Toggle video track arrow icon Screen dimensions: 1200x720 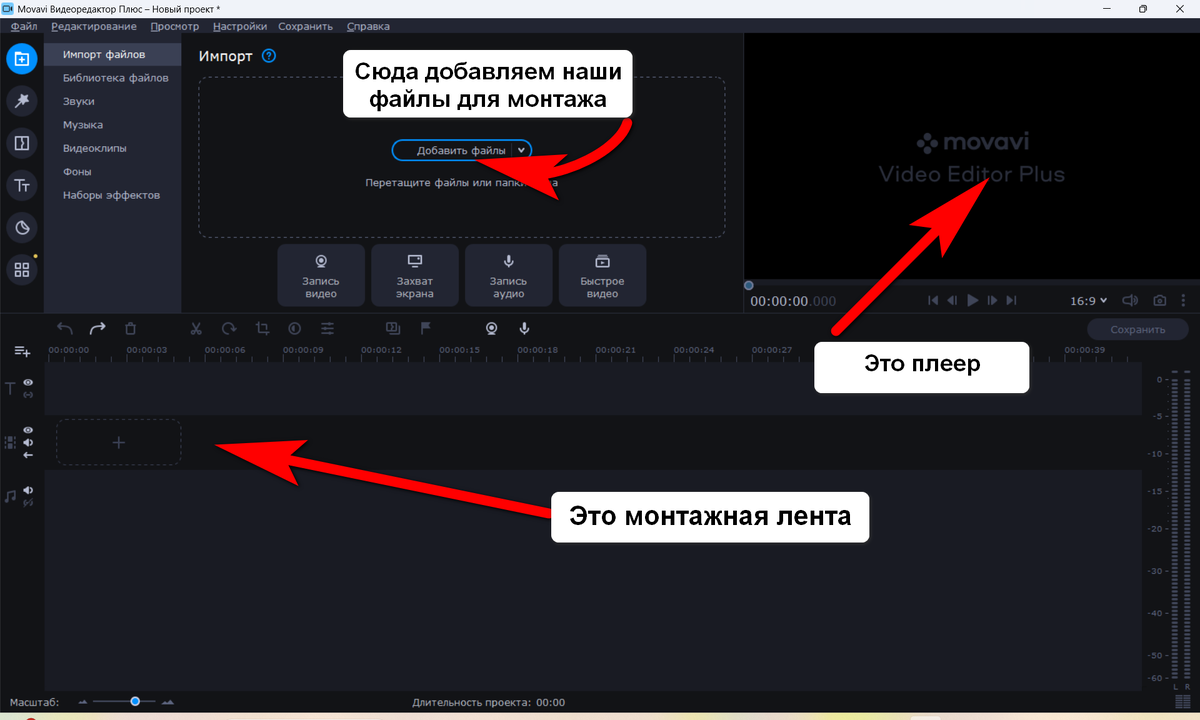click(29, 455)
